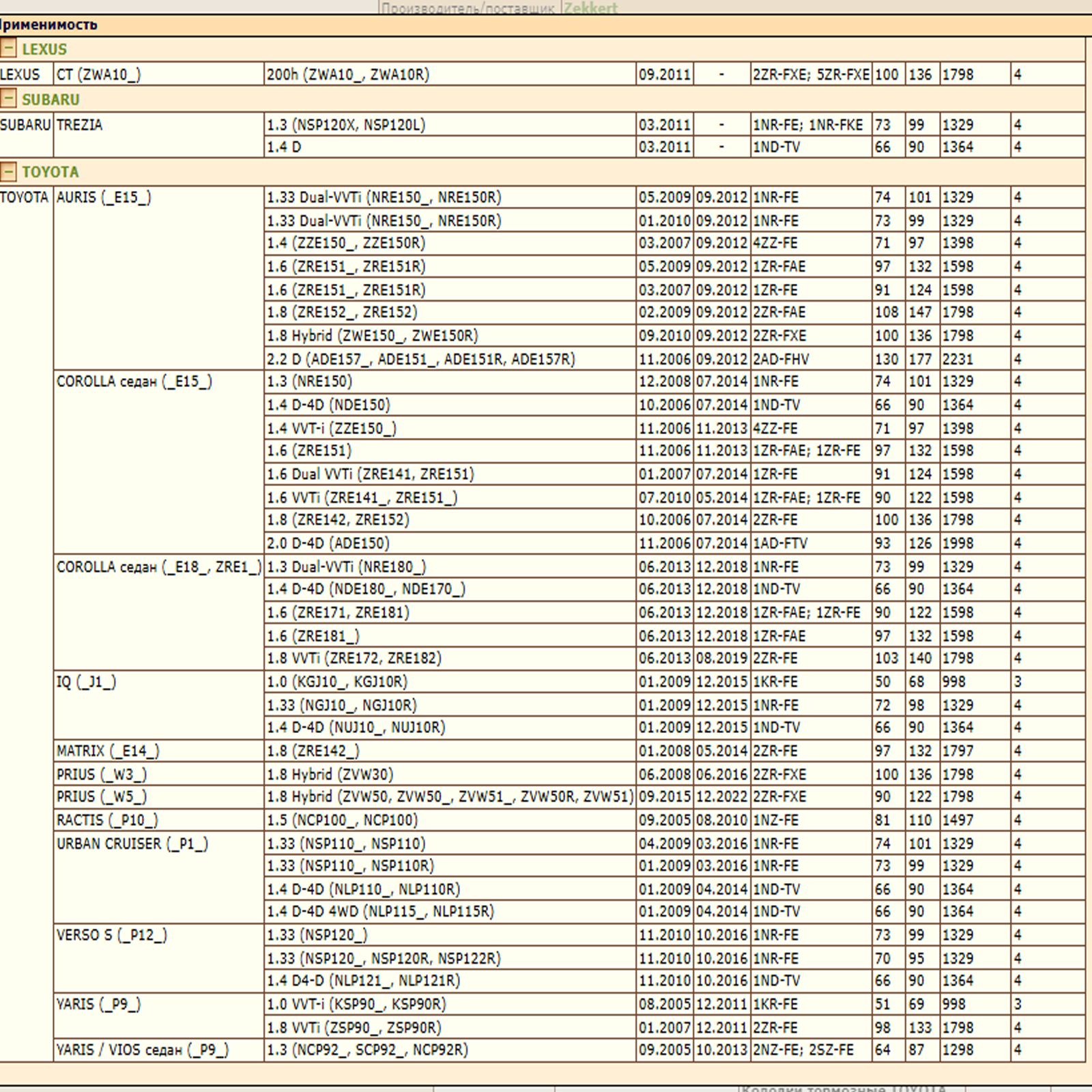This screenshot has height=1092, width=1092.
Task: Select the CT (ZWA10_) model cell
Action: (98, 74)
